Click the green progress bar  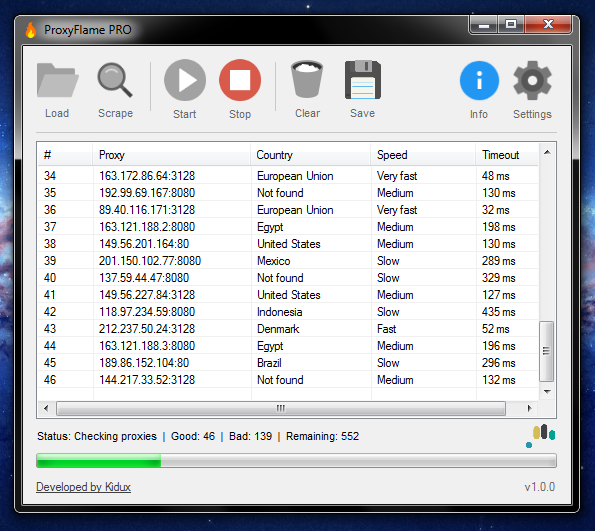click(x=296, y=460)
